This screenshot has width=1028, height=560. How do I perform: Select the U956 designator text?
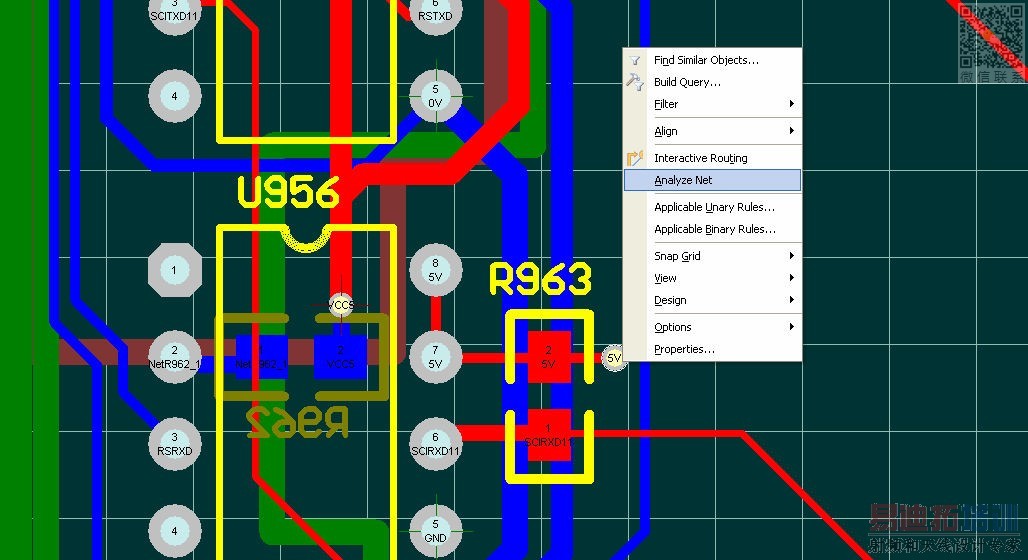(x=288, y=193)
